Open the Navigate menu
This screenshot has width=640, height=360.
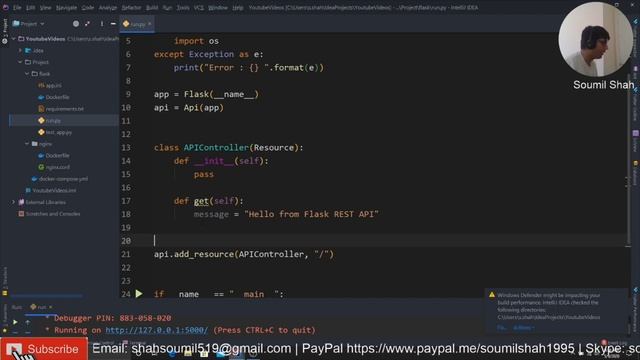click(x=66, y=7)
